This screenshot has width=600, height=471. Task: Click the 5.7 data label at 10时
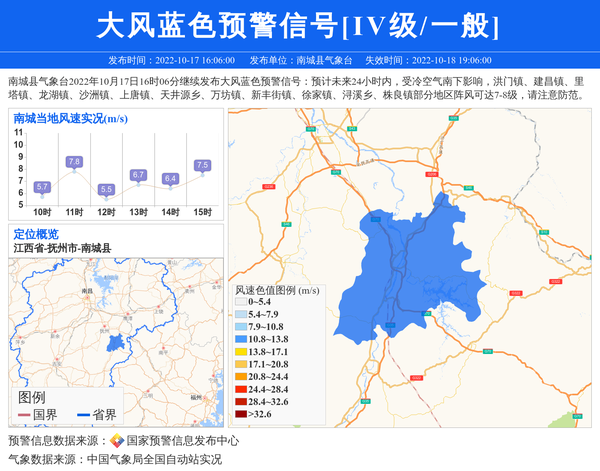42,187
